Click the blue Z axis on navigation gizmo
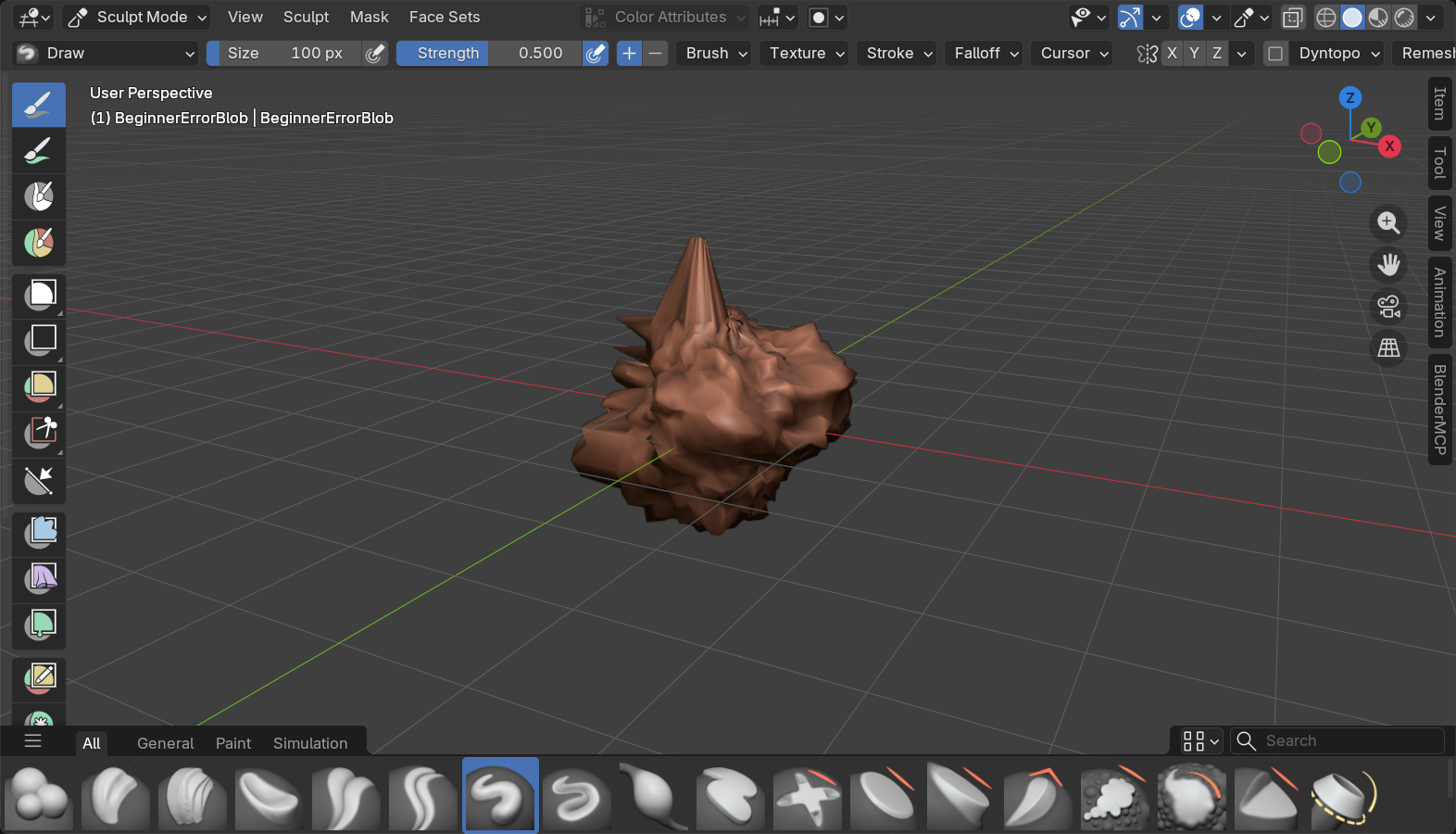Screen dimensions: 1456x834 pyautogui.click(x=1350, y=97)
